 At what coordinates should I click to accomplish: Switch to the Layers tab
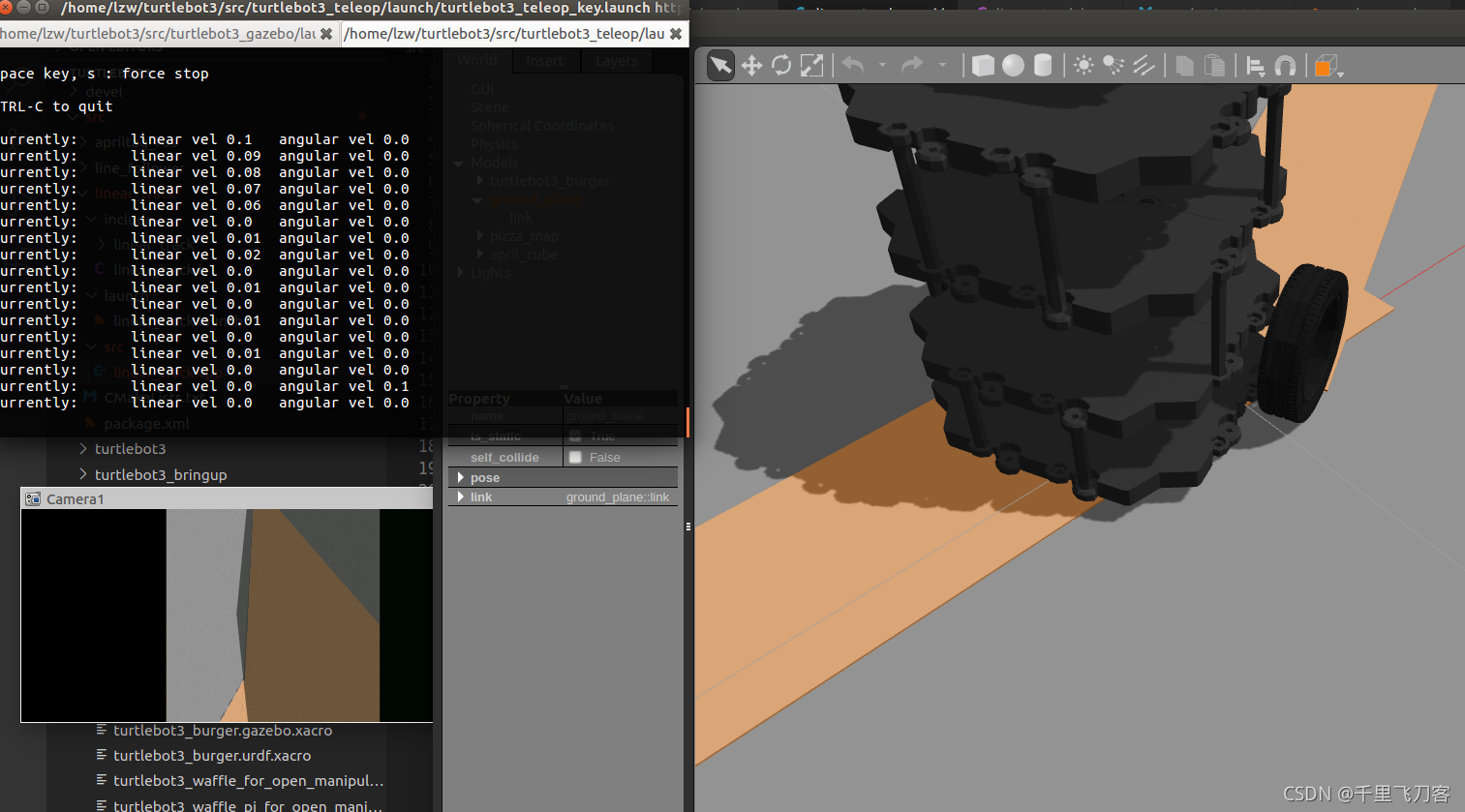(616, 60)
